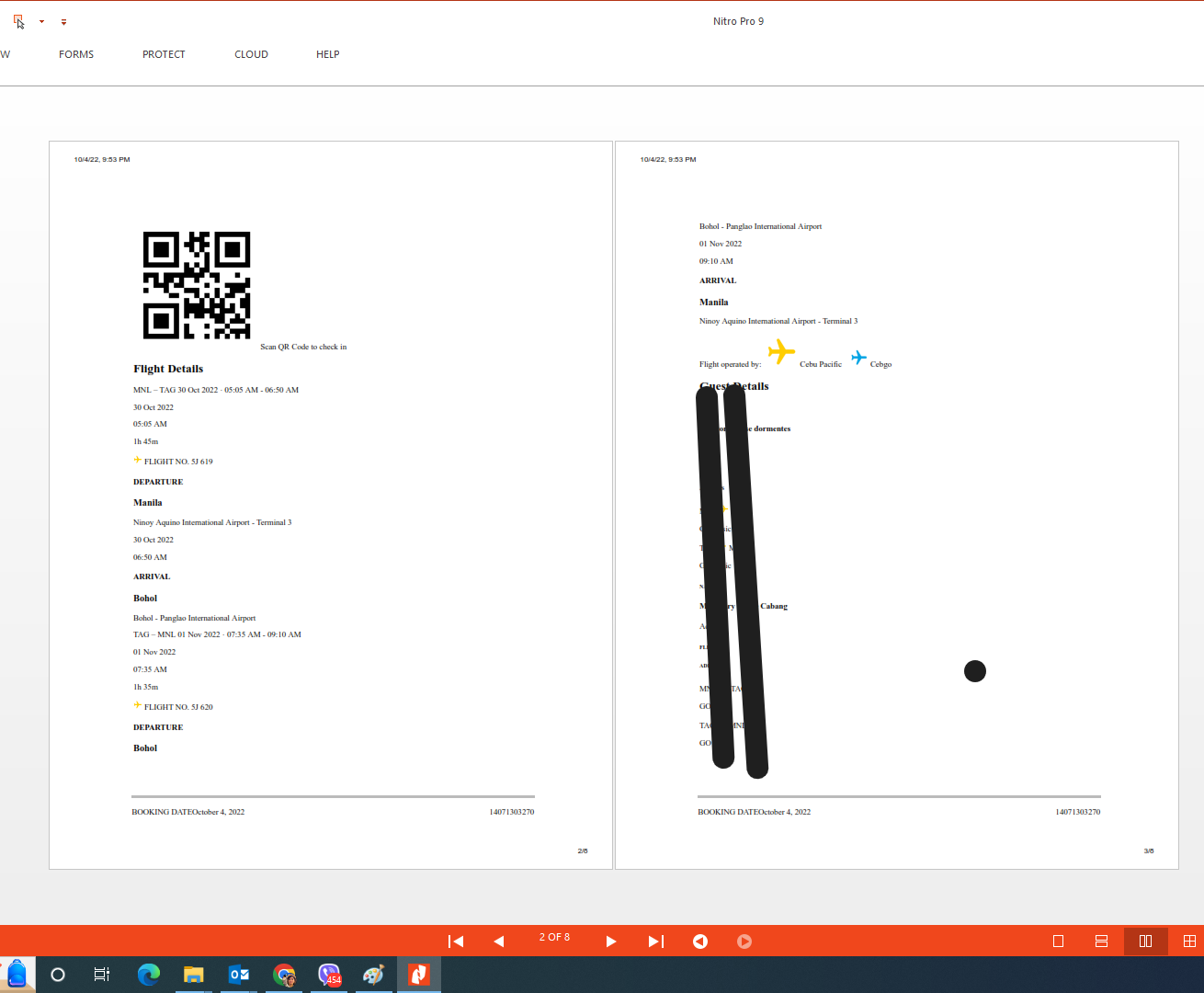
Task: Open the CLOUD ribbon tab
Action: coord(251,54)
